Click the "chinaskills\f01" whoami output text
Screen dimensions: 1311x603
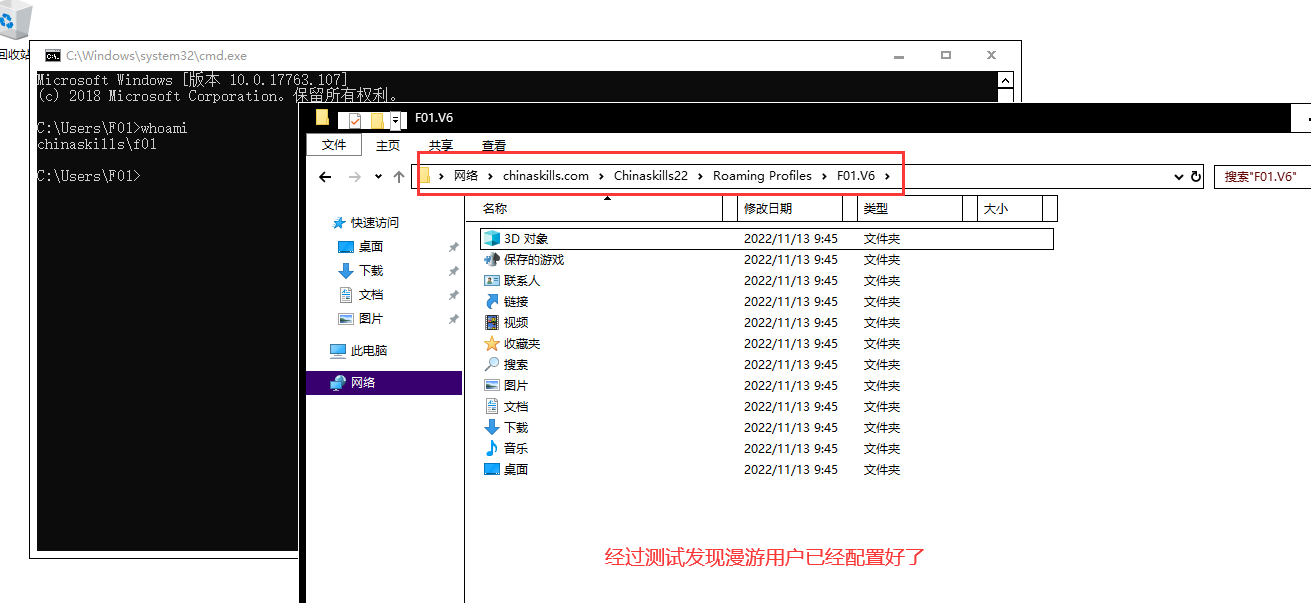(x=97, y=144)
